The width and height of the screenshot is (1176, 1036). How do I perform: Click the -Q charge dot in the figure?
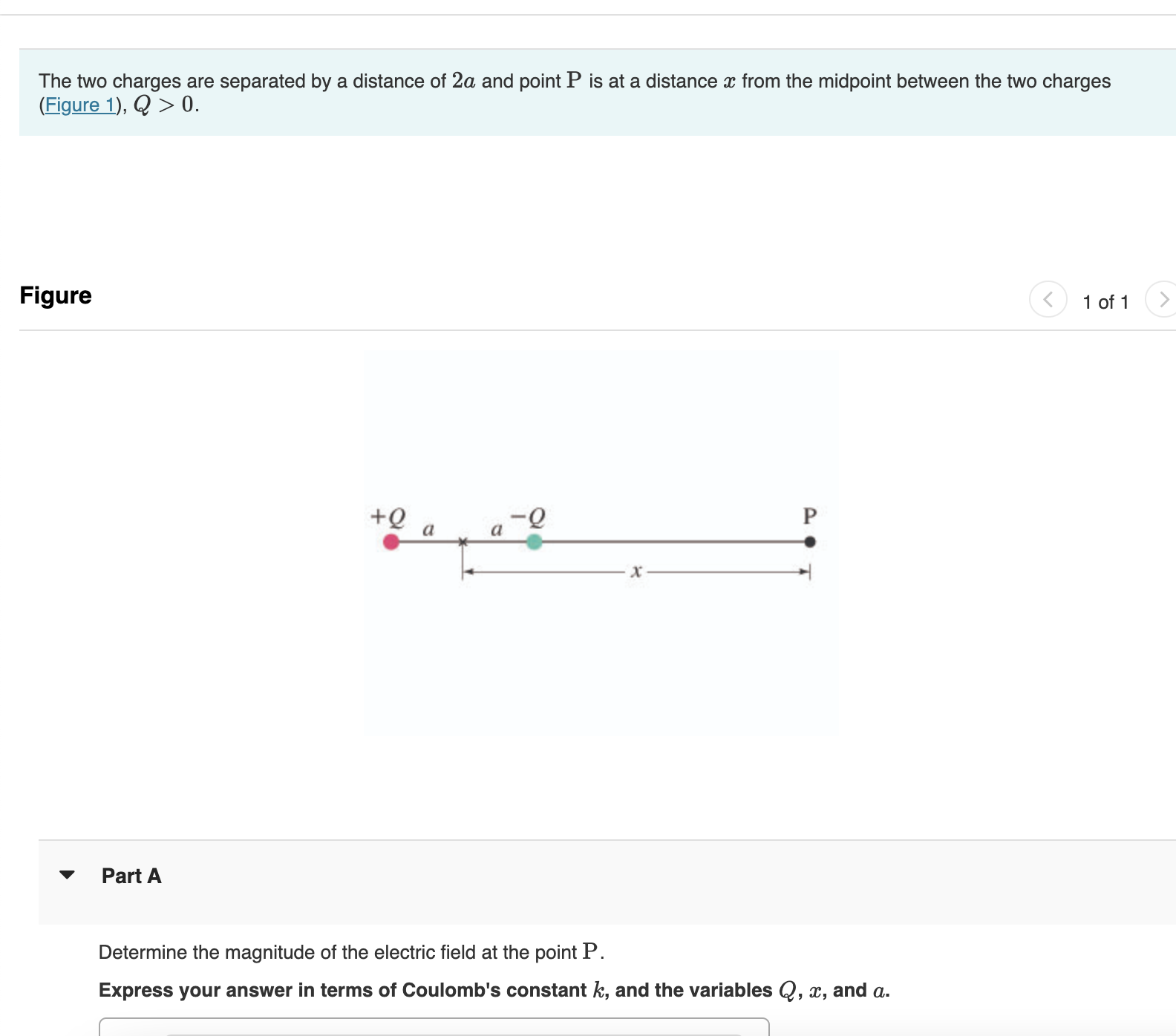click(x=534, y=542)
